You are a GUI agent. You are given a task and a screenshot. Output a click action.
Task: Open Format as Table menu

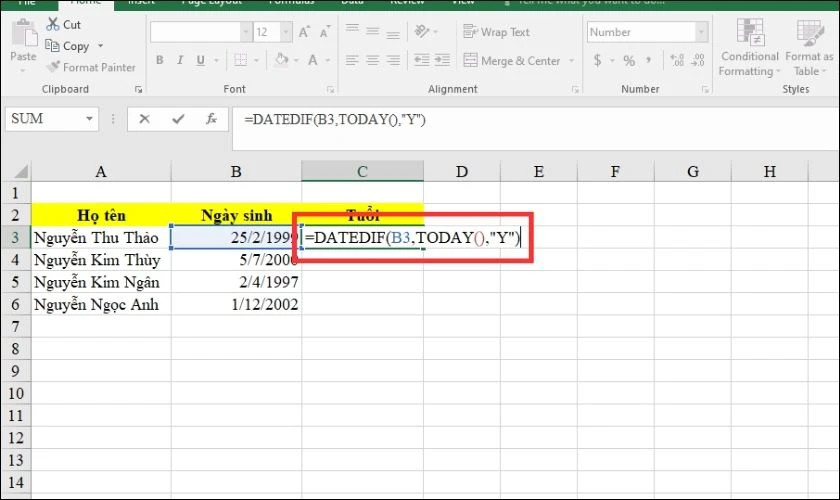pyautogui.click(x=809, y=48)
